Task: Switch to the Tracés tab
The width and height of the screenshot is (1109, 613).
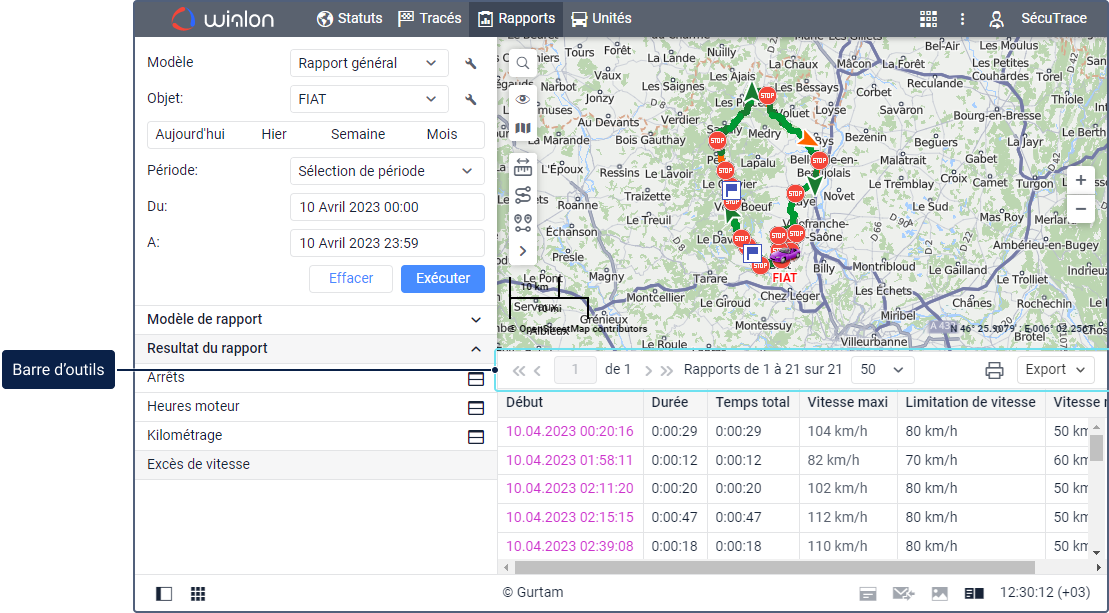Action: pyautogui.click(x=429, y=18)
